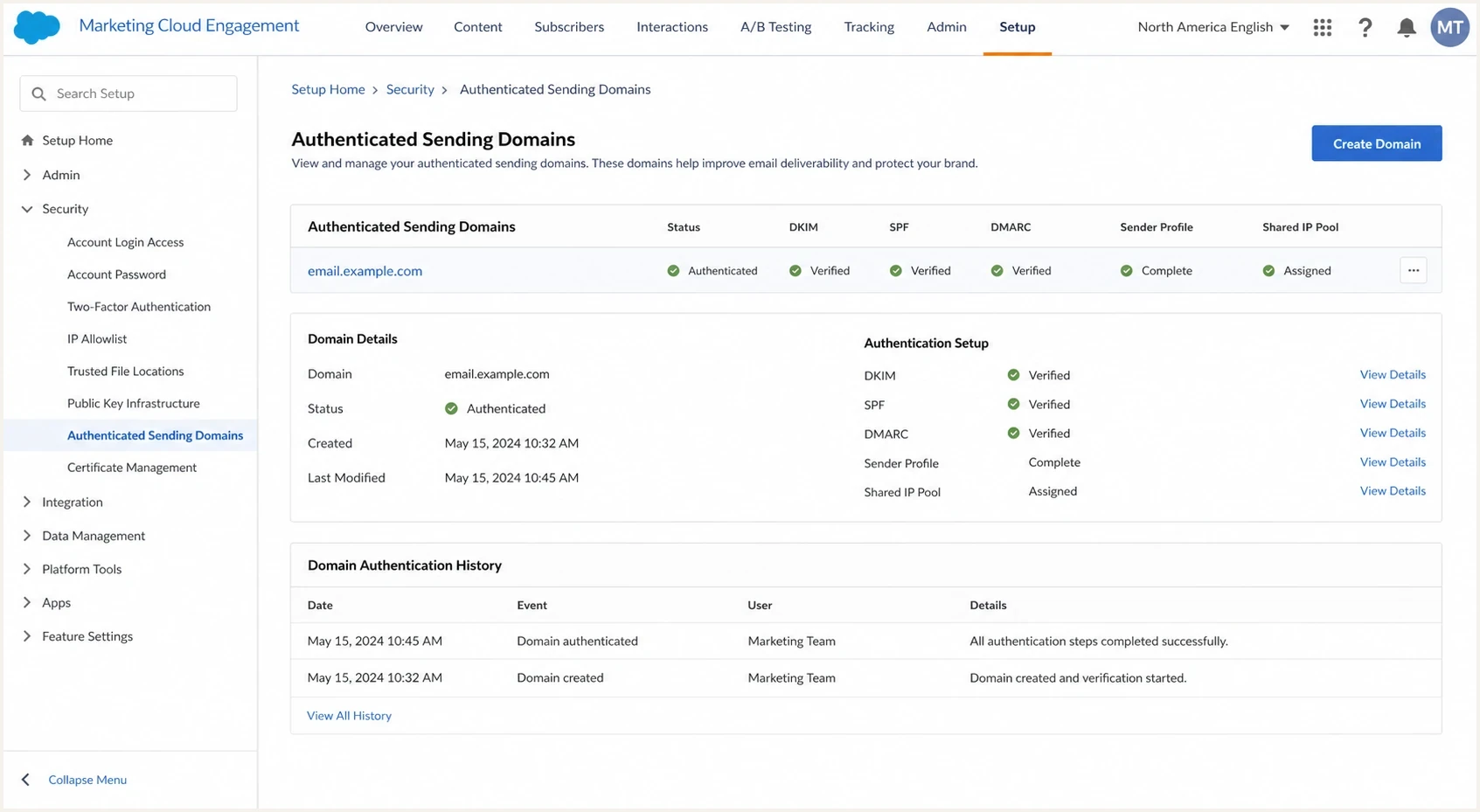Open IP Allowlist in sidebar
This screenshot has height=812, width=1480.
(97, 339)
